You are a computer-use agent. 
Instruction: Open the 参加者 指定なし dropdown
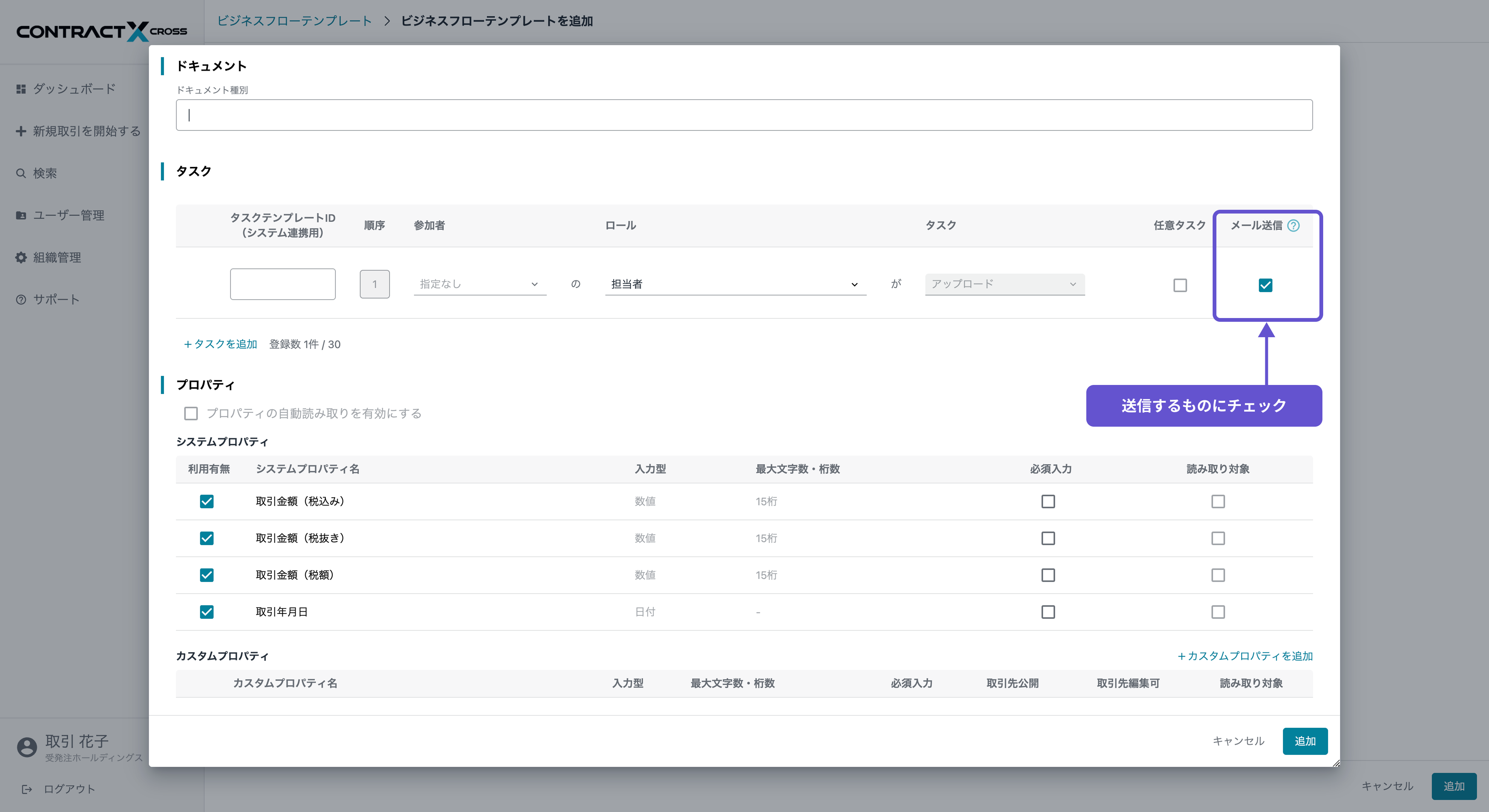click(480, 284)
